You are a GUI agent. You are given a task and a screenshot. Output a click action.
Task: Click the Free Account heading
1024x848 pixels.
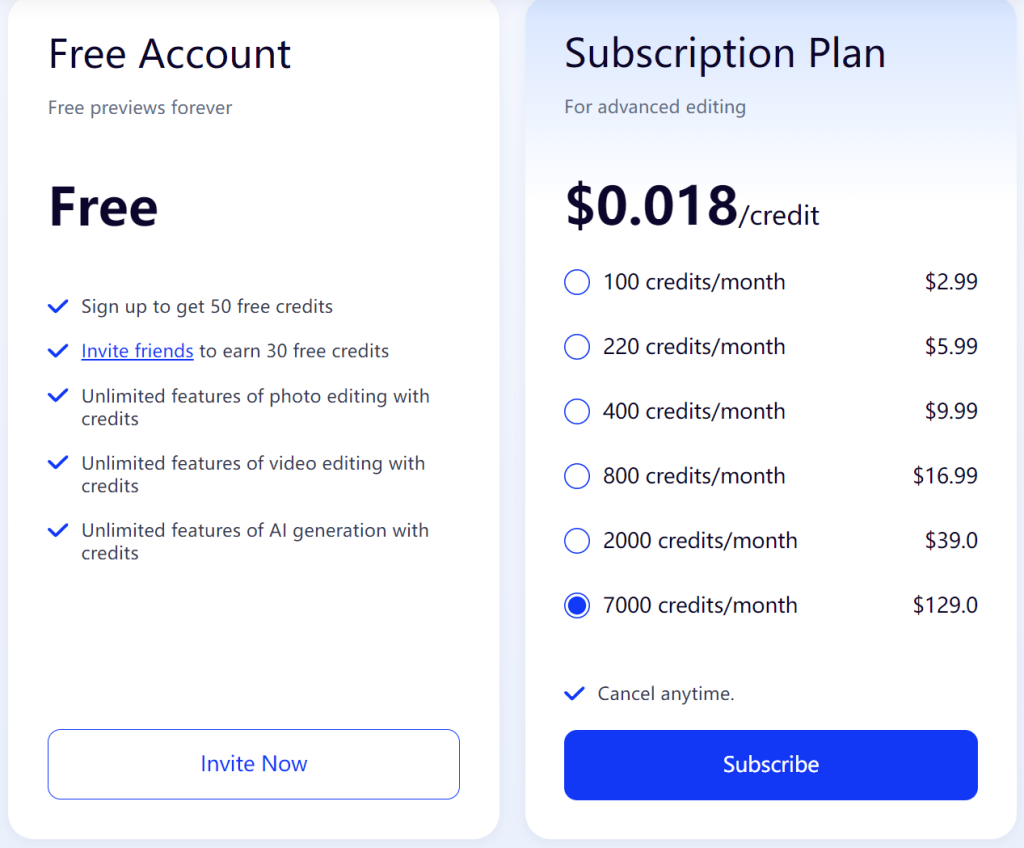[x=168, y=55]
